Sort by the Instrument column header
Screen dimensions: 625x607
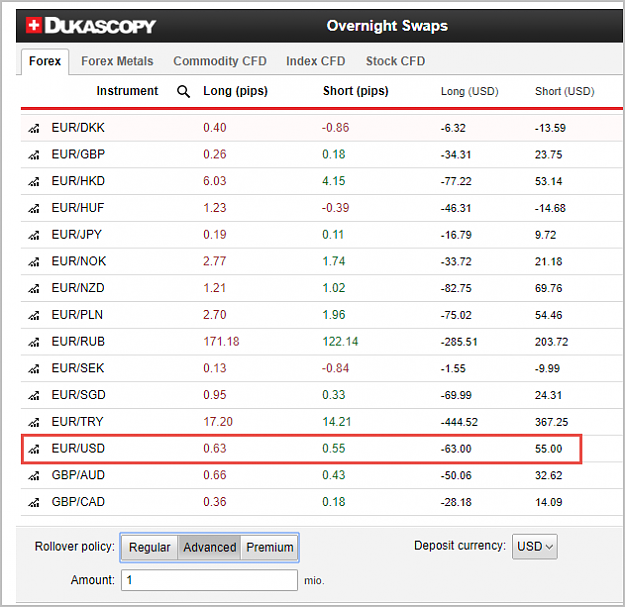127,91
